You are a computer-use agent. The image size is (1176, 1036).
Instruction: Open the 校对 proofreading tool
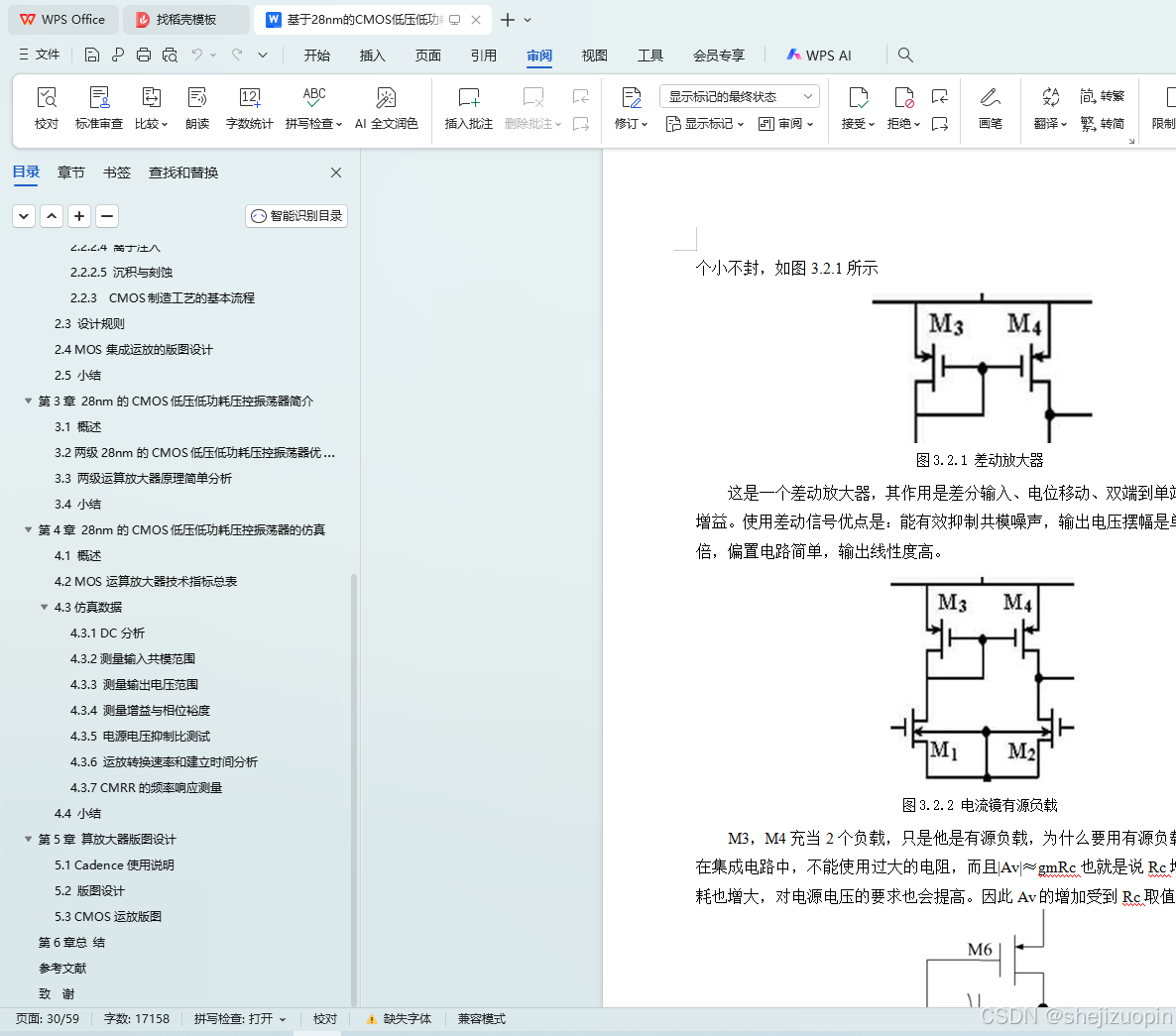pos(47,109)
